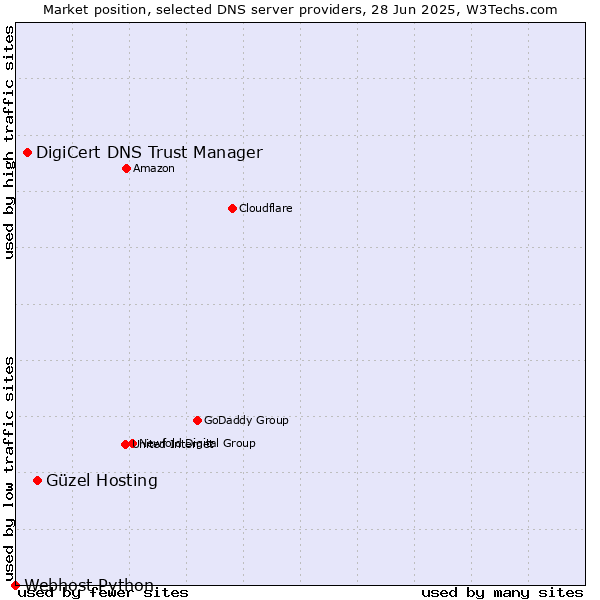Click the Webhost Python data point
This screenshot has height=600, width=600.
tap(15, 585)
